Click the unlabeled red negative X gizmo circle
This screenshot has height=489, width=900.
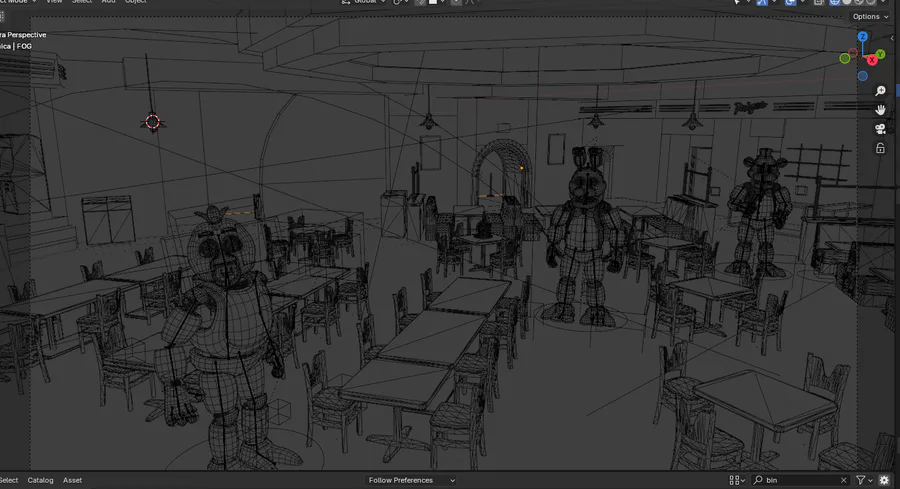click(854, 53)
